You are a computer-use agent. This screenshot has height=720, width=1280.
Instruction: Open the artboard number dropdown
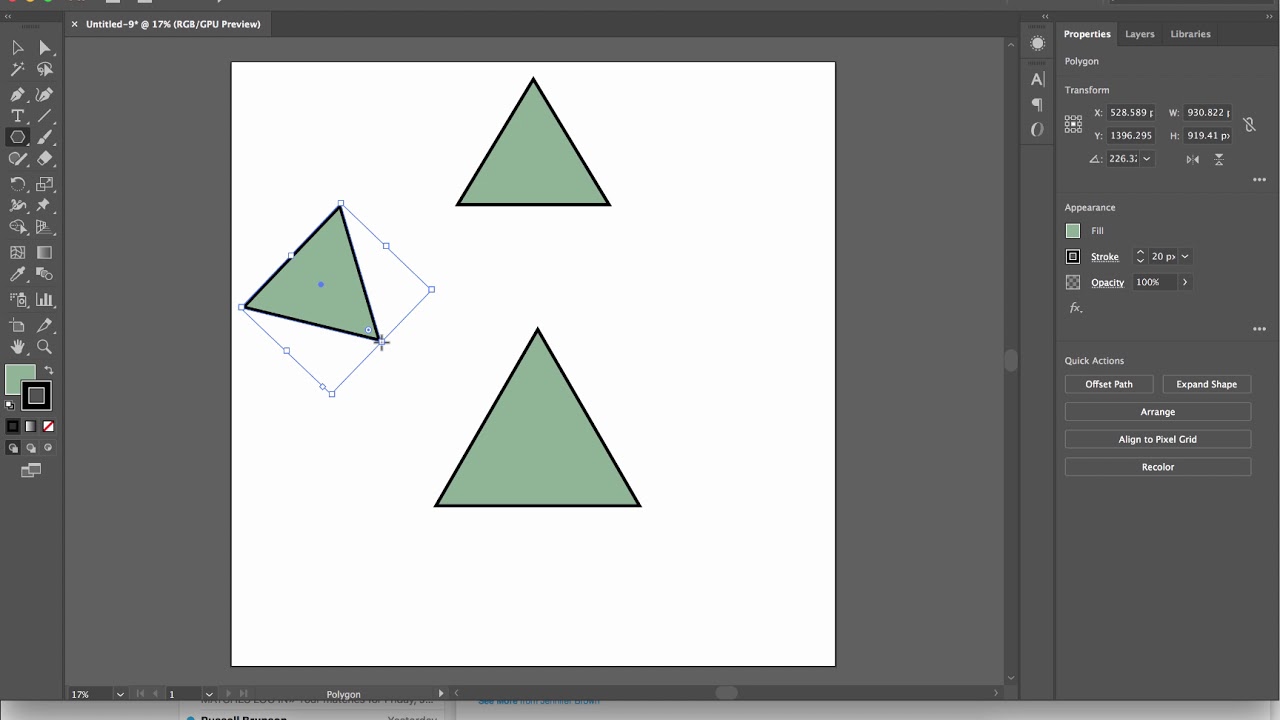coord(209,694)
